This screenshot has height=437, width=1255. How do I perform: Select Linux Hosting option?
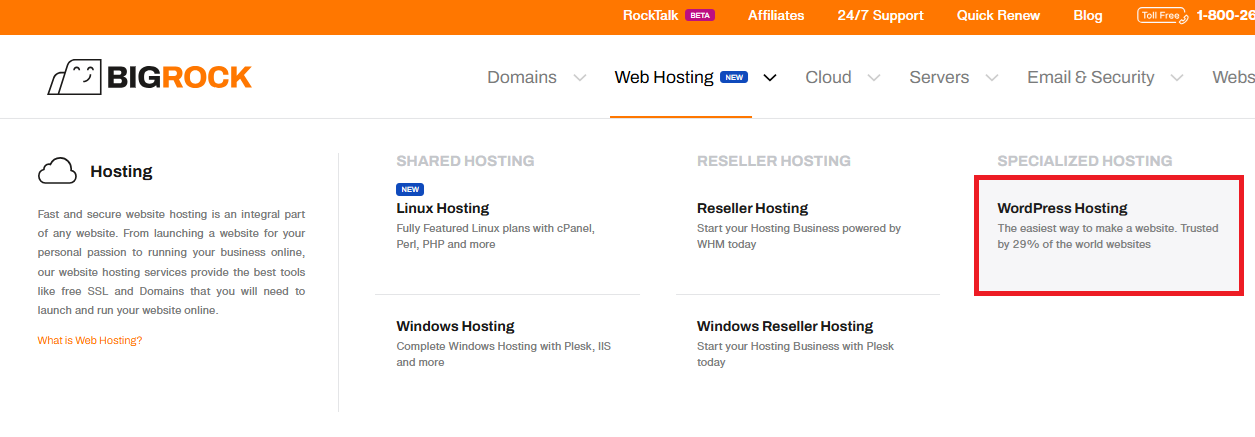point(443,208)
